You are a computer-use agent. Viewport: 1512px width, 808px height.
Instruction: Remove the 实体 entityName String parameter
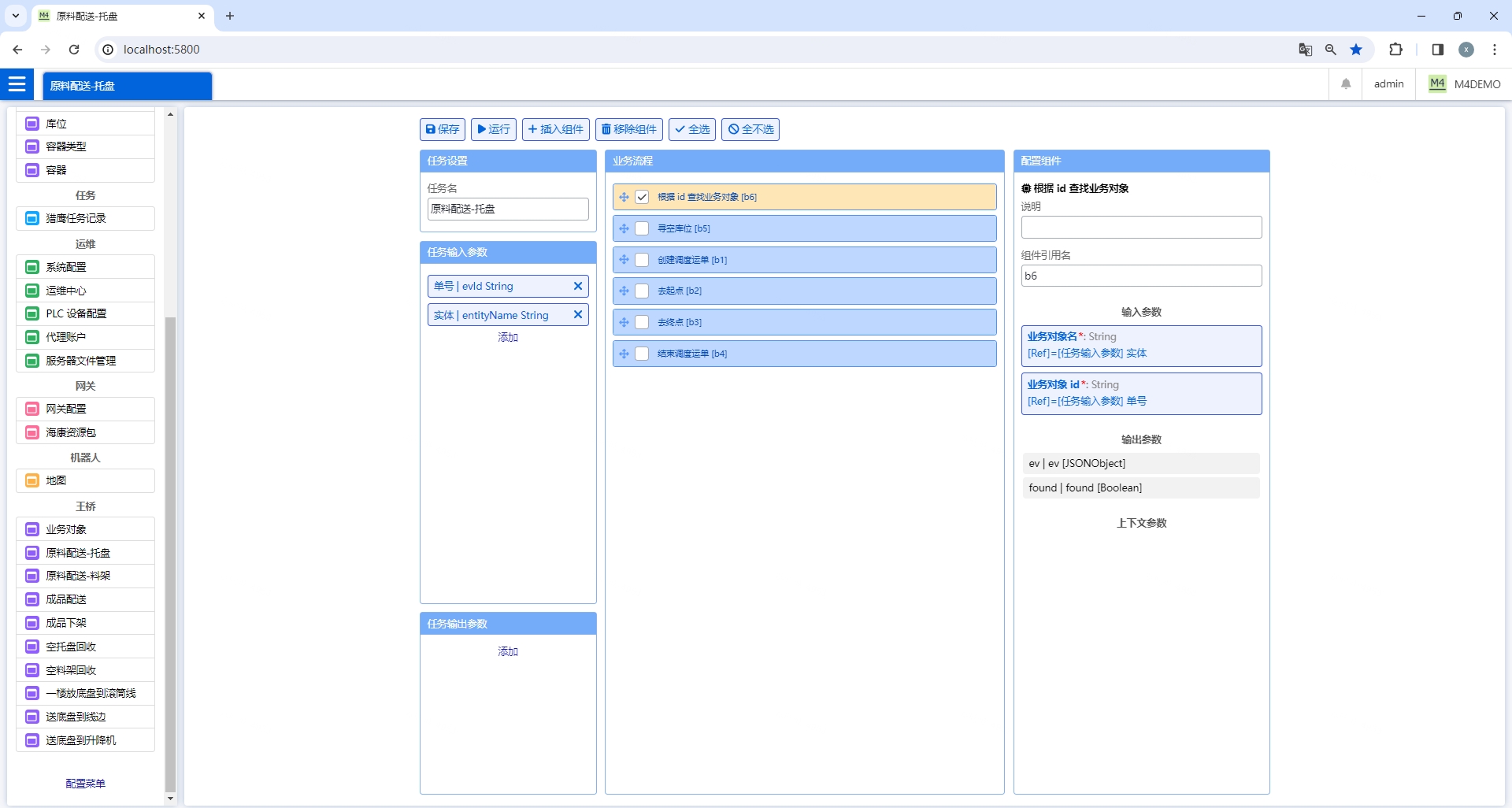tap(577, 314)
